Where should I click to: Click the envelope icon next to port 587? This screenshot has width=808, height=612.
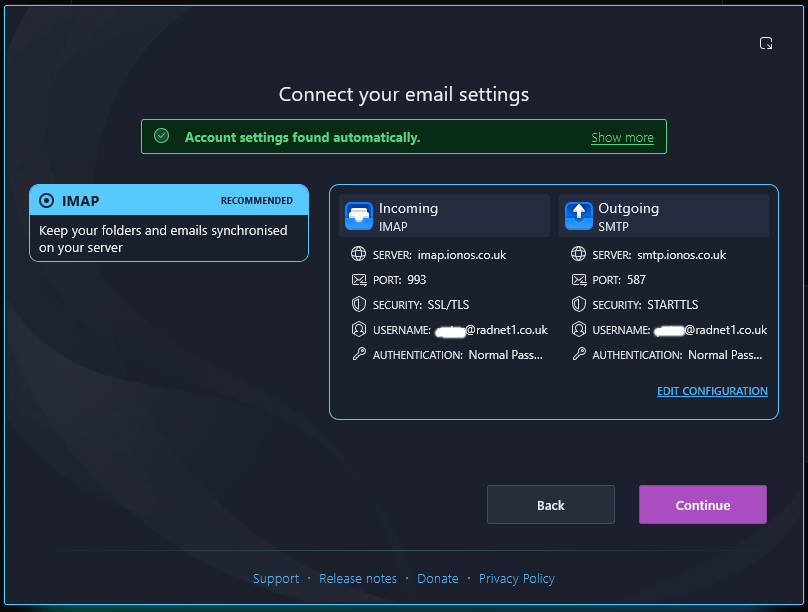coord(579,280)
